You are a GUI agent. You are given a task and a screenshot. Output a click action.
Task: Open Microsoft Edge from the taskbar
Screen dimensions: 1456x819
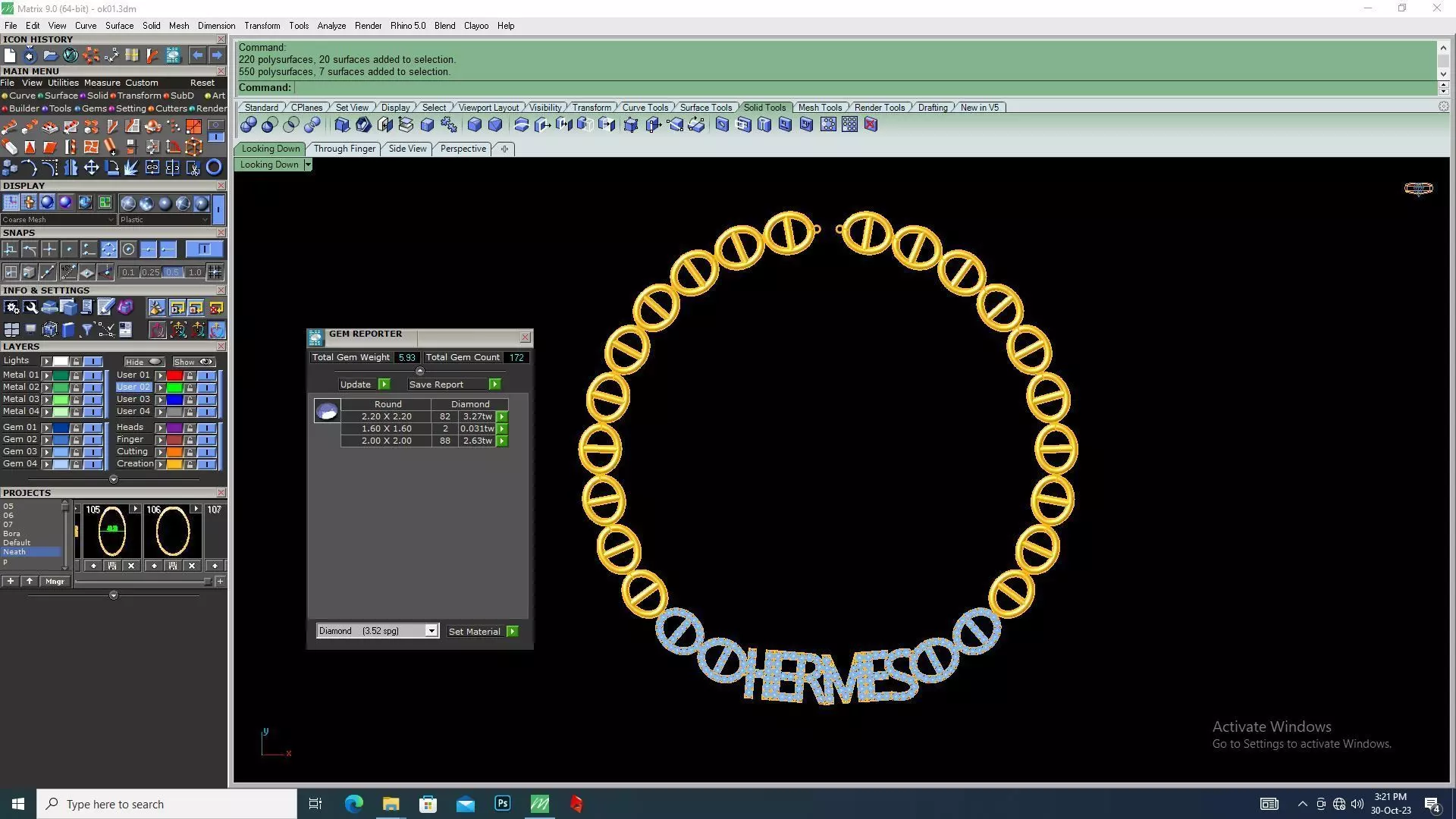click(353, 804)
